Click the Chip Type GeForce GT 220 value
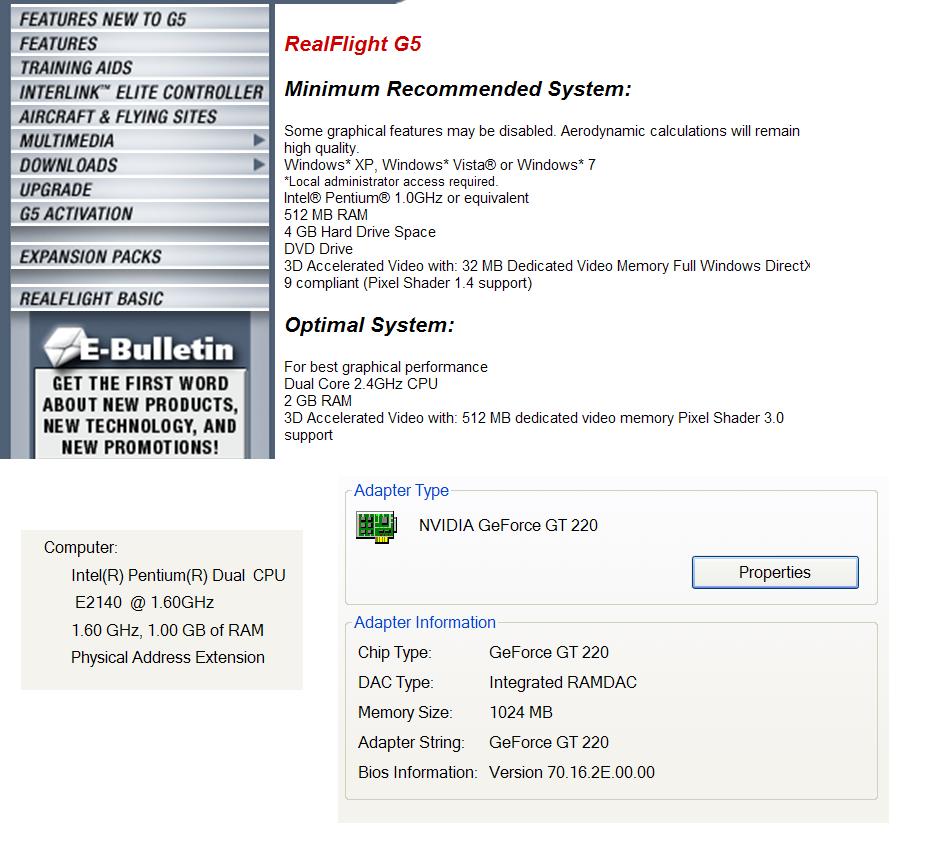This screenshot has height=850, width=930. pos(549,652)
